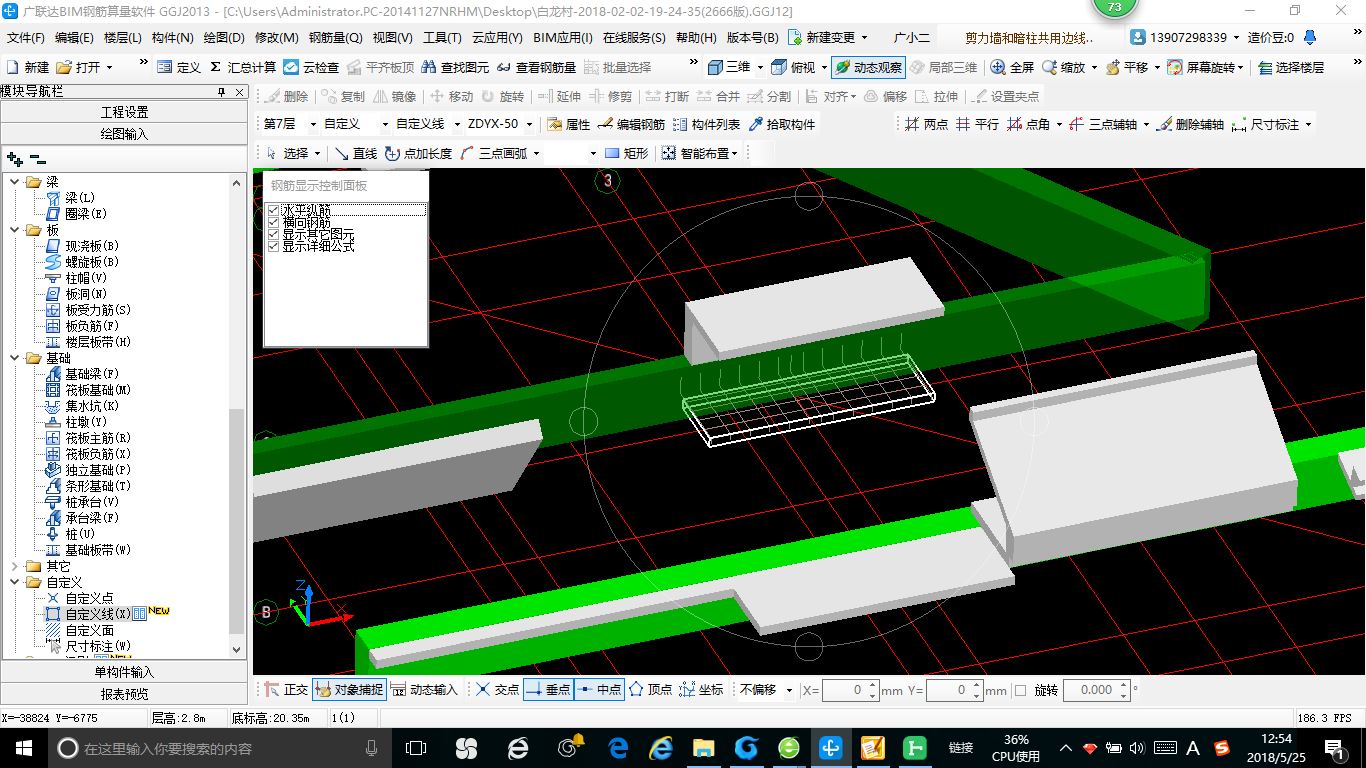The height and width of the screenshot is (768, 1366).
Task: Select 平行 parallel auxiliary axis tool
Action: (x=977, y=125)
